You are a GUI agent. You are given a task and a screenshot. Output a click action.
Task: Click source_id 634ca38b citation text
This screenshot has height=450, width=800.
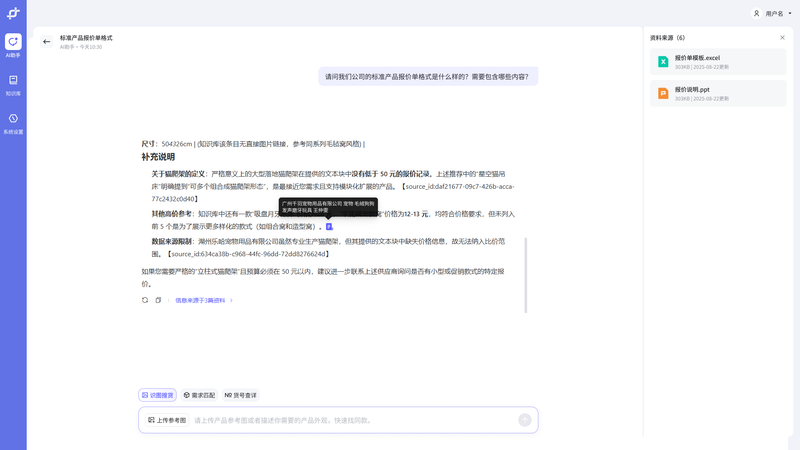(x=248, y=254)
